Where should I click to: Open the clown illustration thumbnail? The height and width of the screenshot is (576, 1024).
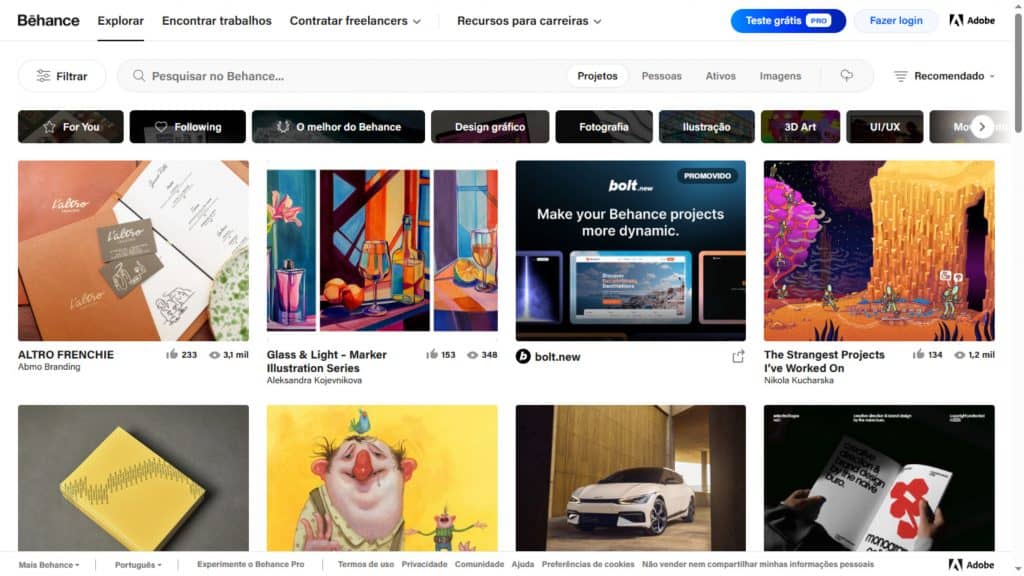coord(382,478)
